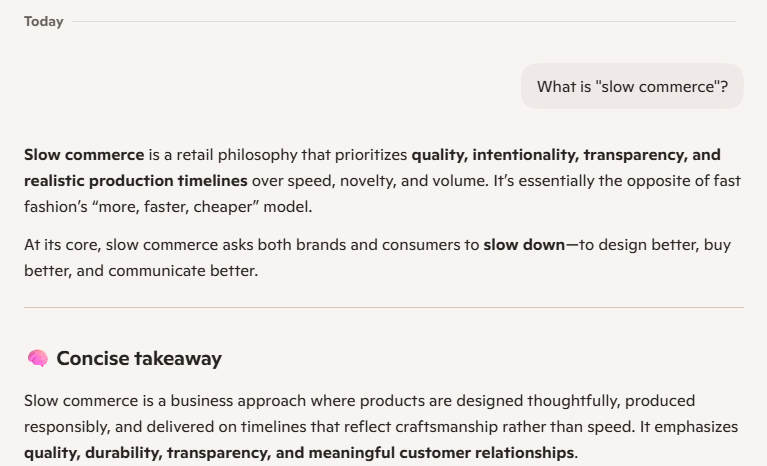This screenshot has height=466, width=767.
Task: Click the pink brain emoji icon
Action: click(38, 358)
